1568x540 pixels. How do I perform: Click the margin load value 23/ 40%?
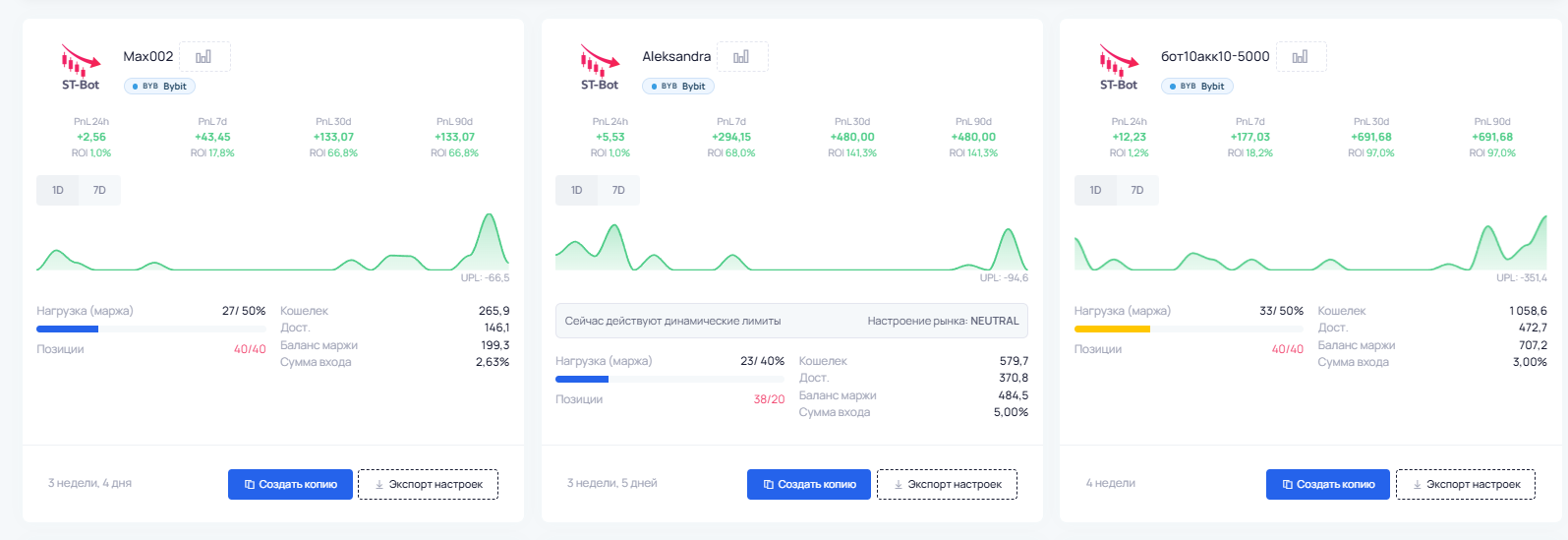pyautogui.click(x=762, y=361)
